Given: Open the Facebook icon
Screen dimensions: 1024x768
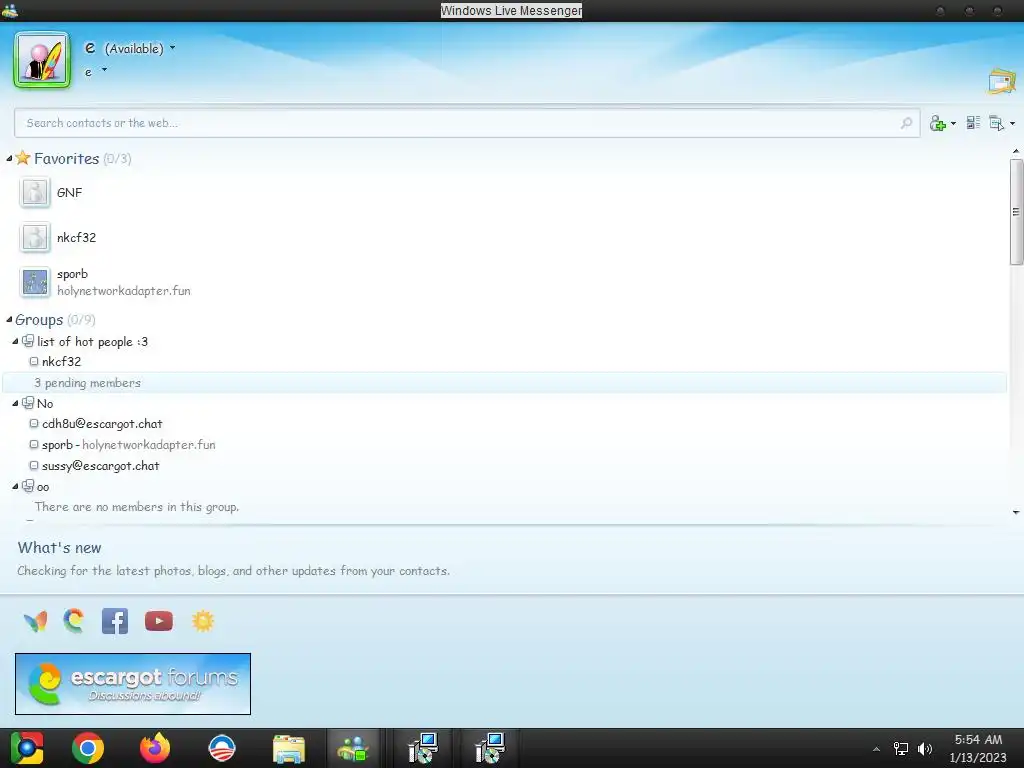Looking at the screenshot, I should [x=115, y=621].
